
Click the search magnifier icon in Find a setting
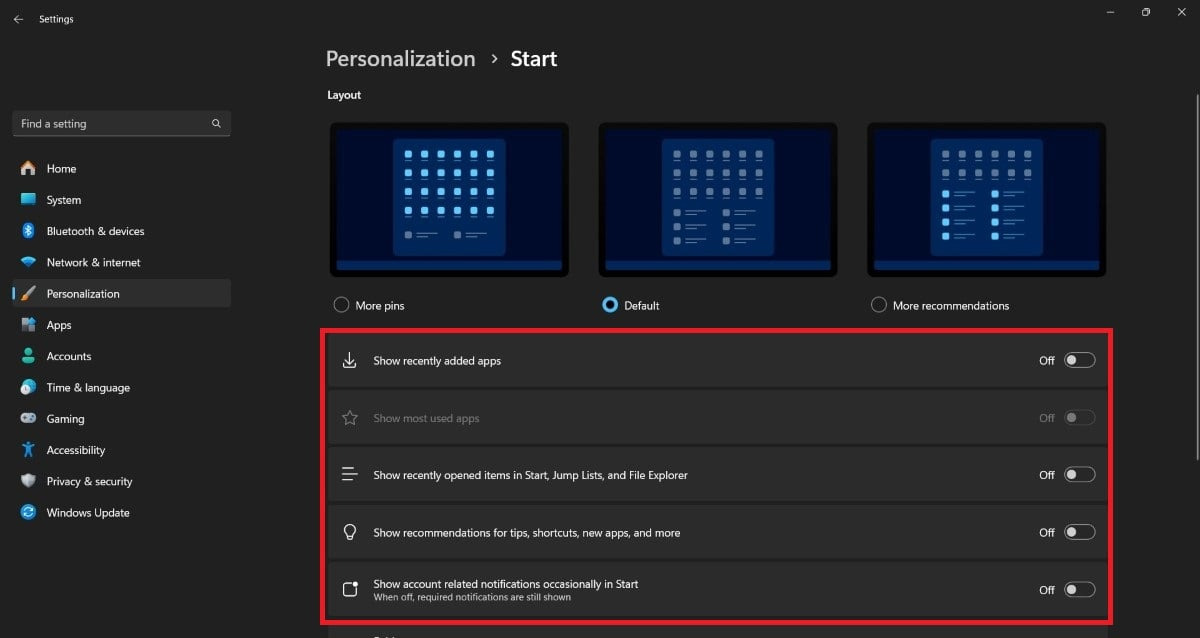tap(216, 124)
